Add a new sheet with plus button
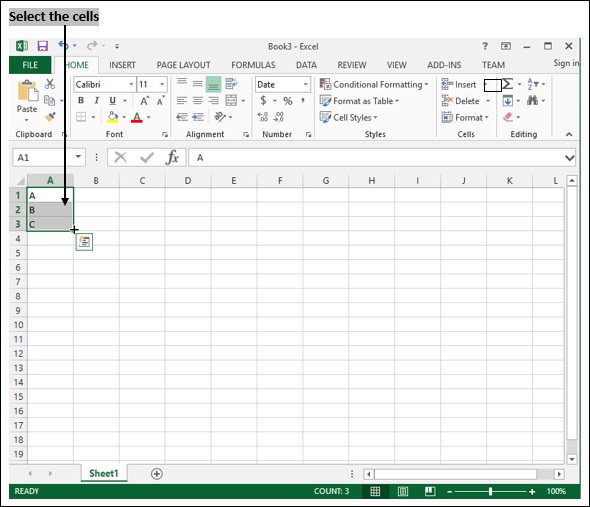 tap(157, 474)
